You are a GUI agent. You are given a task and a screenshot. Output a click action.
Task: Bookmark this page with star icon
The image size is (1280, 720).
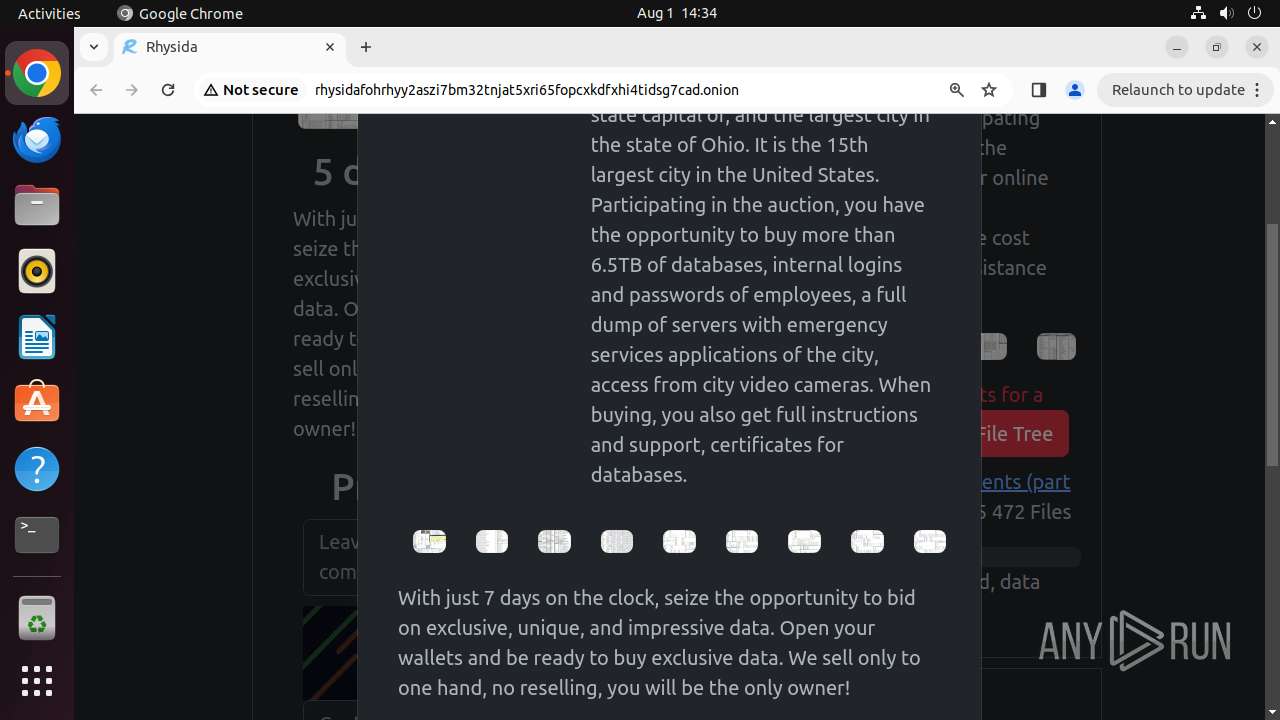989,90
